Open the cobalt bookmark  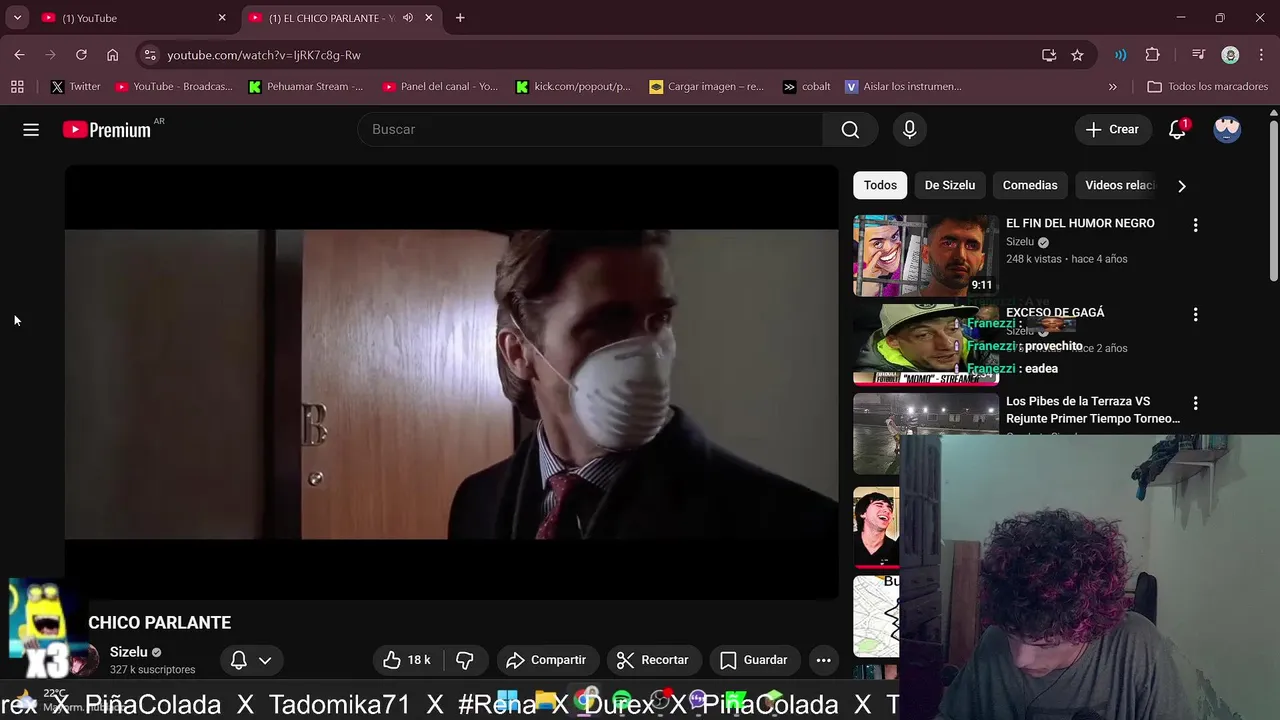[807, 87]
